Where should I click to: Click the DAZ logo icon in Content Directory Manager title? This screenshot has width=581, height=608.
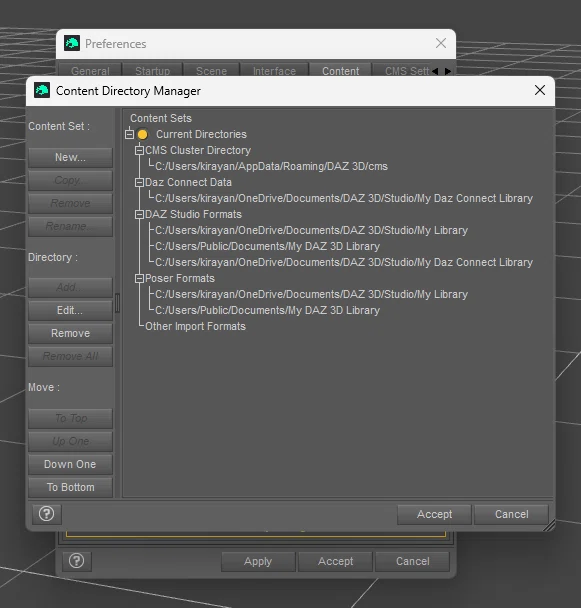coord(42,90)
